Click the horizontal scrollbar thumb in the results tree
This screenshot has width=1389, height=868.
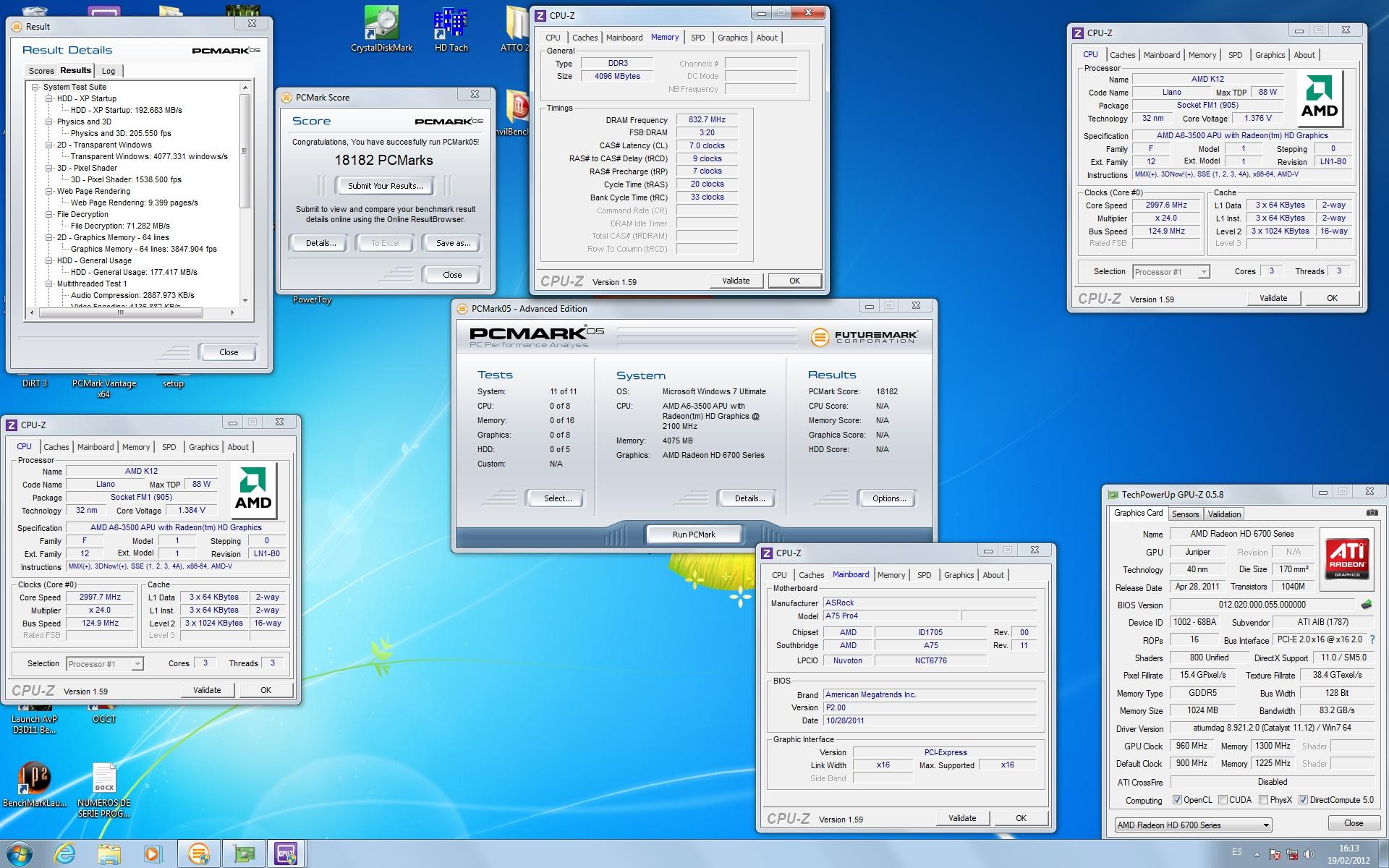pyautogui.click(x=120, y=313)
